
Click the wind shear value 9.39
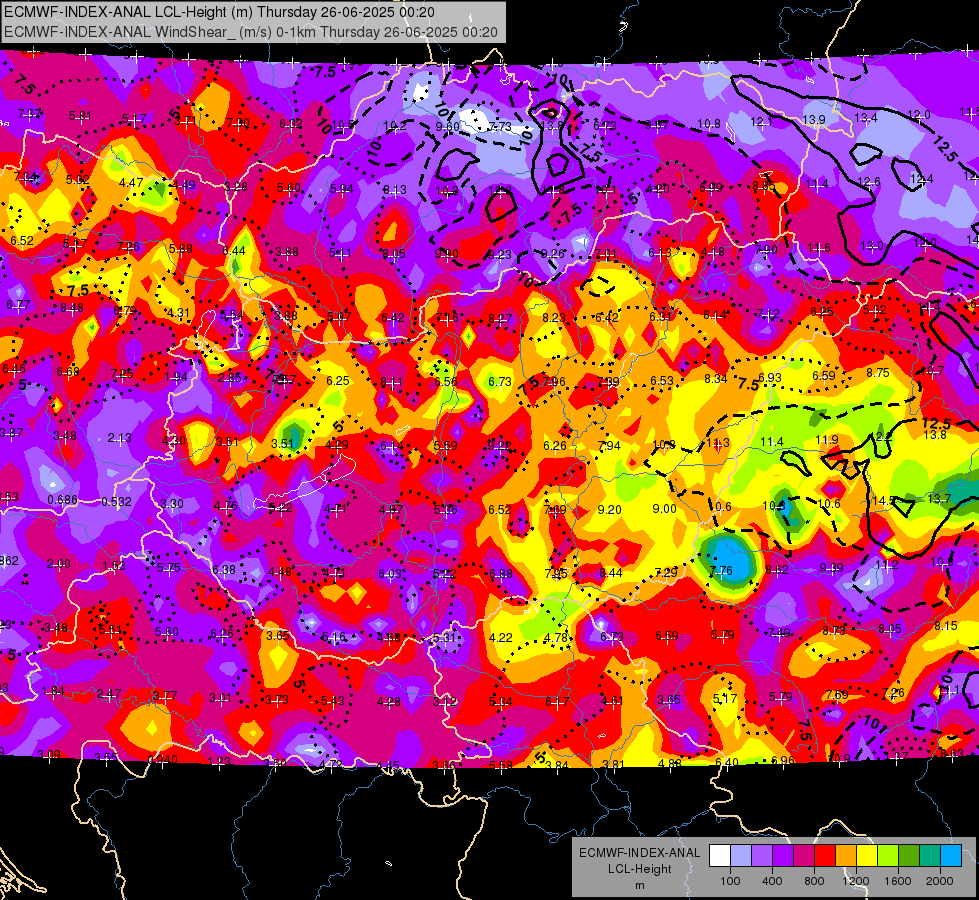point(832,568)
